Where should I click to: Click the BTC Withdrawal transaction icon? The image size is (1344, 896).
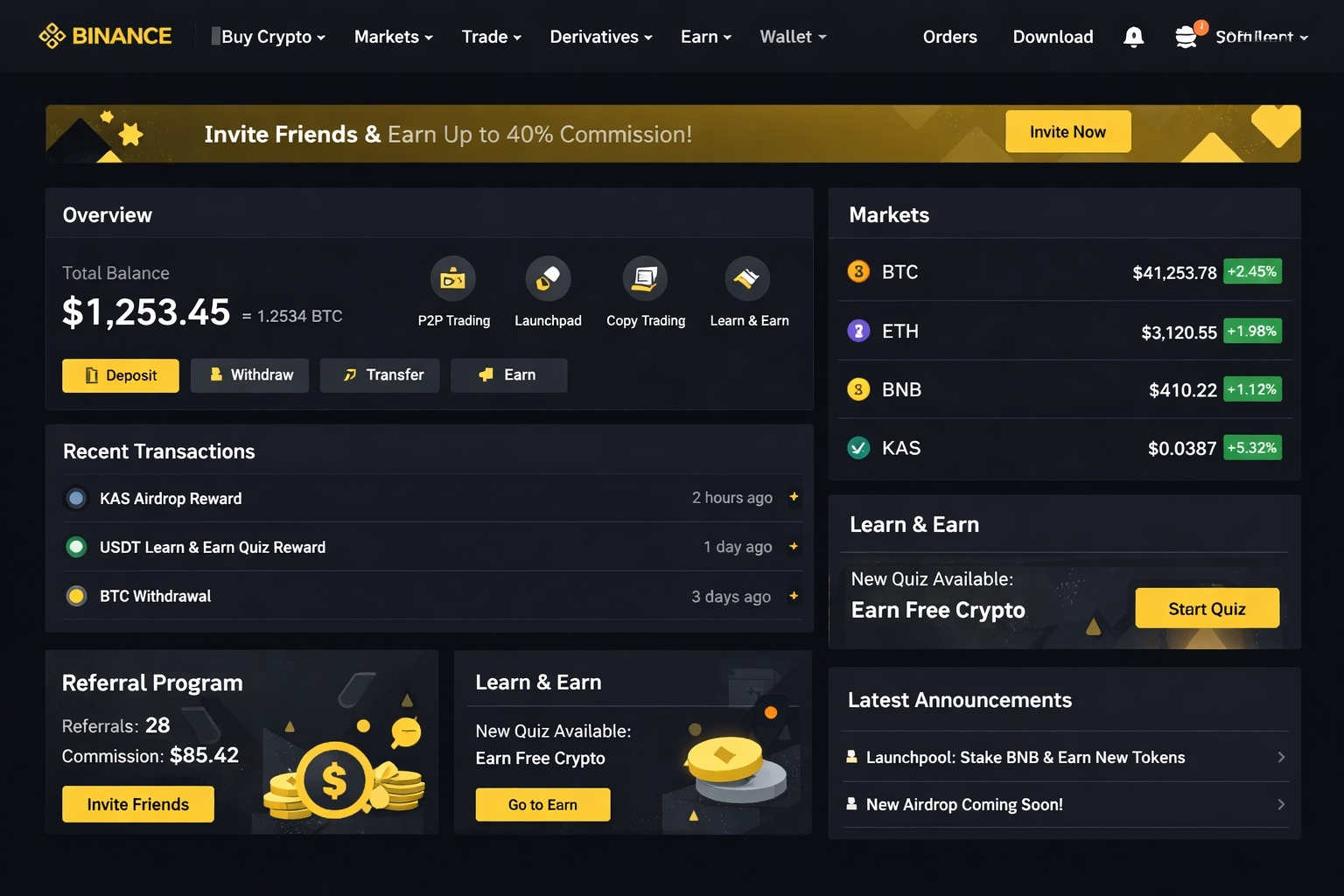coord(76,596)
